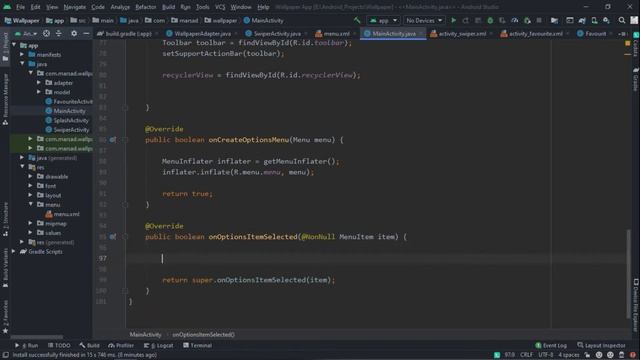Click the override gutter icon beside onOptionsItemSelected
The width and height of the screenshot is (640, 360).
[113, 236]
